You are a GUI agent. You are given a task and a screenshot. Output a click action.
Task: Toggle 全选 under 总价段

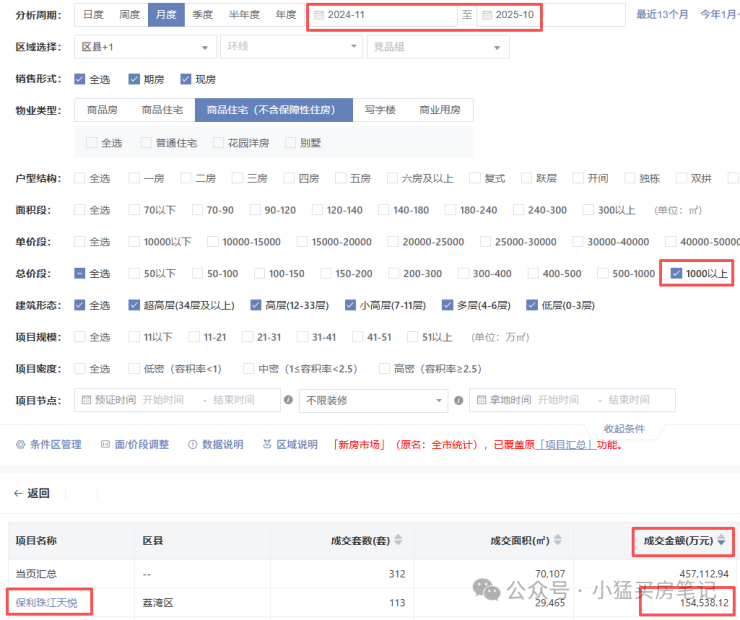(x=79, y=274)
